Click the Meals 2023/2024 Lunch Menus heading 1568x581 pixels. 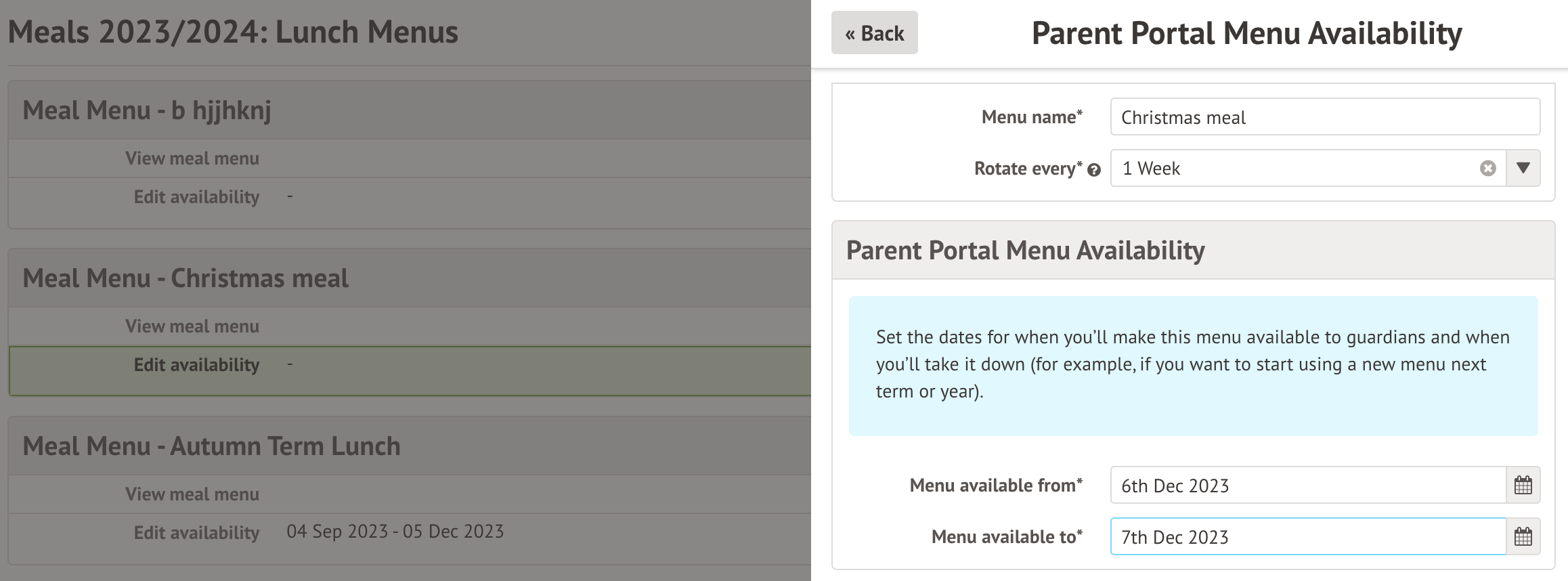pyautogui.click(x=234, y=31)
